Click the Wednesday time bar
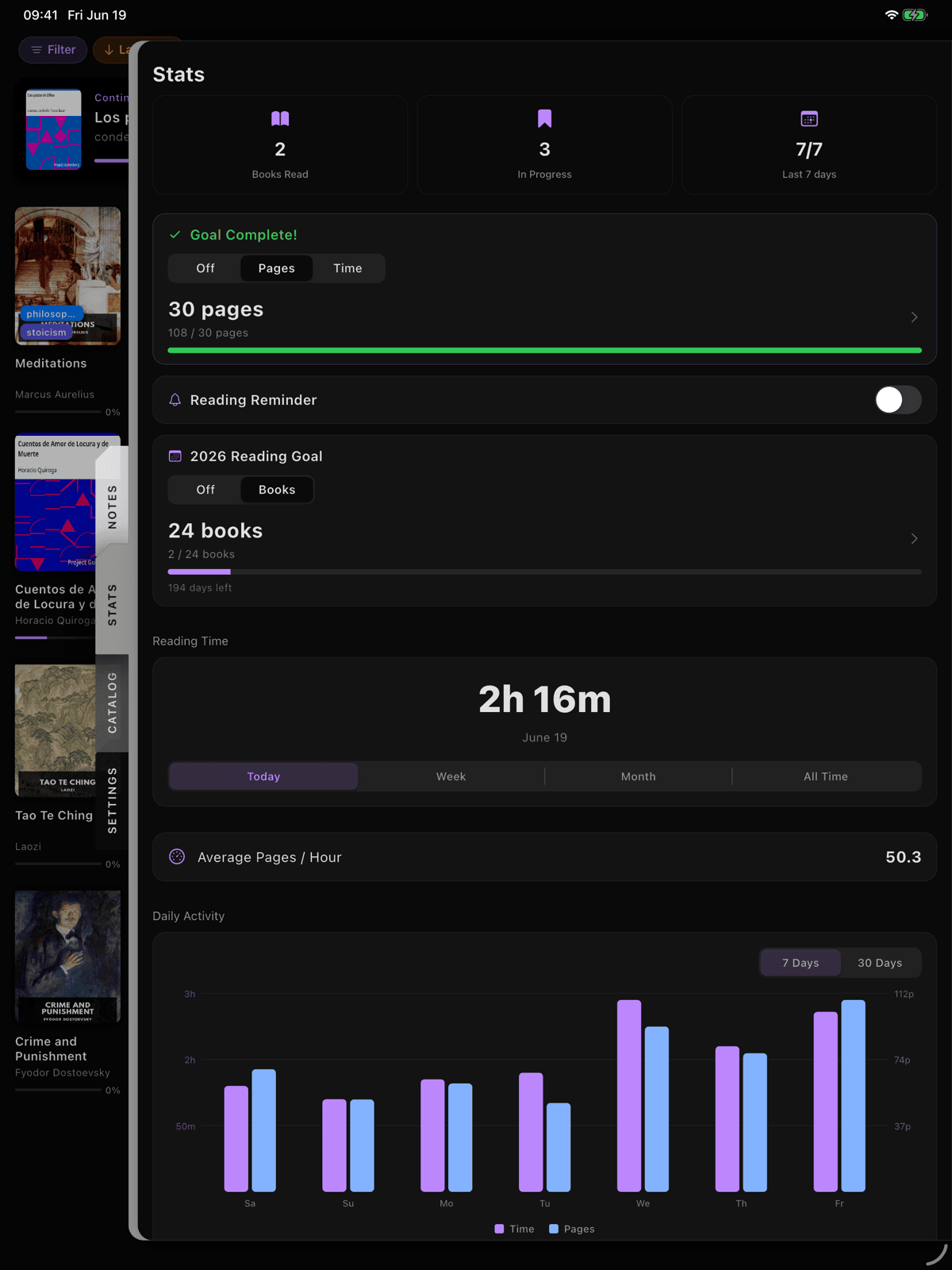Viewport: 952px width, 1270px height. point(629,1096)
